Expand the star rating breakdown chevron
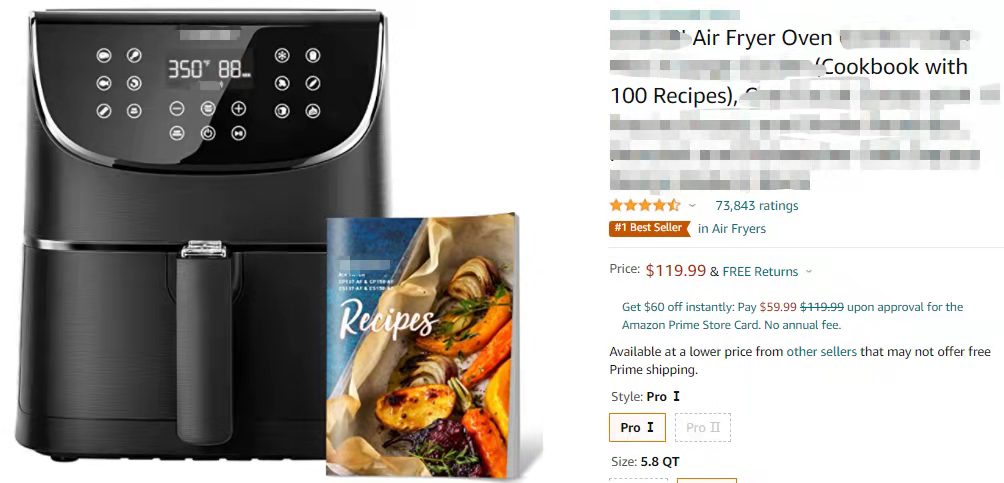The width and height of the screenshot is (1004, 483). (692, 206)
